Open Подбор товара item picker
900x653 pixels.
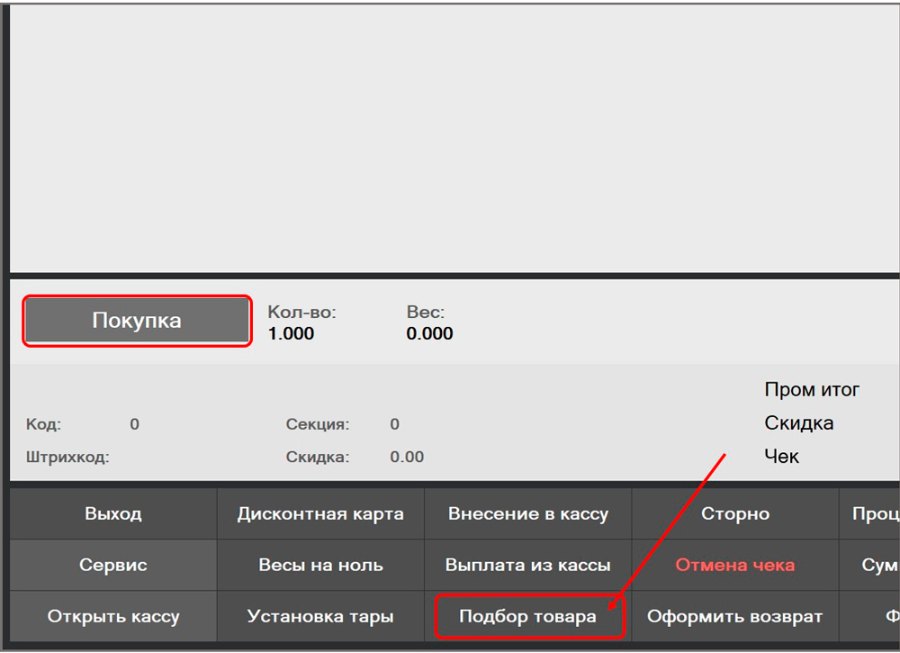tap(527, 616)
